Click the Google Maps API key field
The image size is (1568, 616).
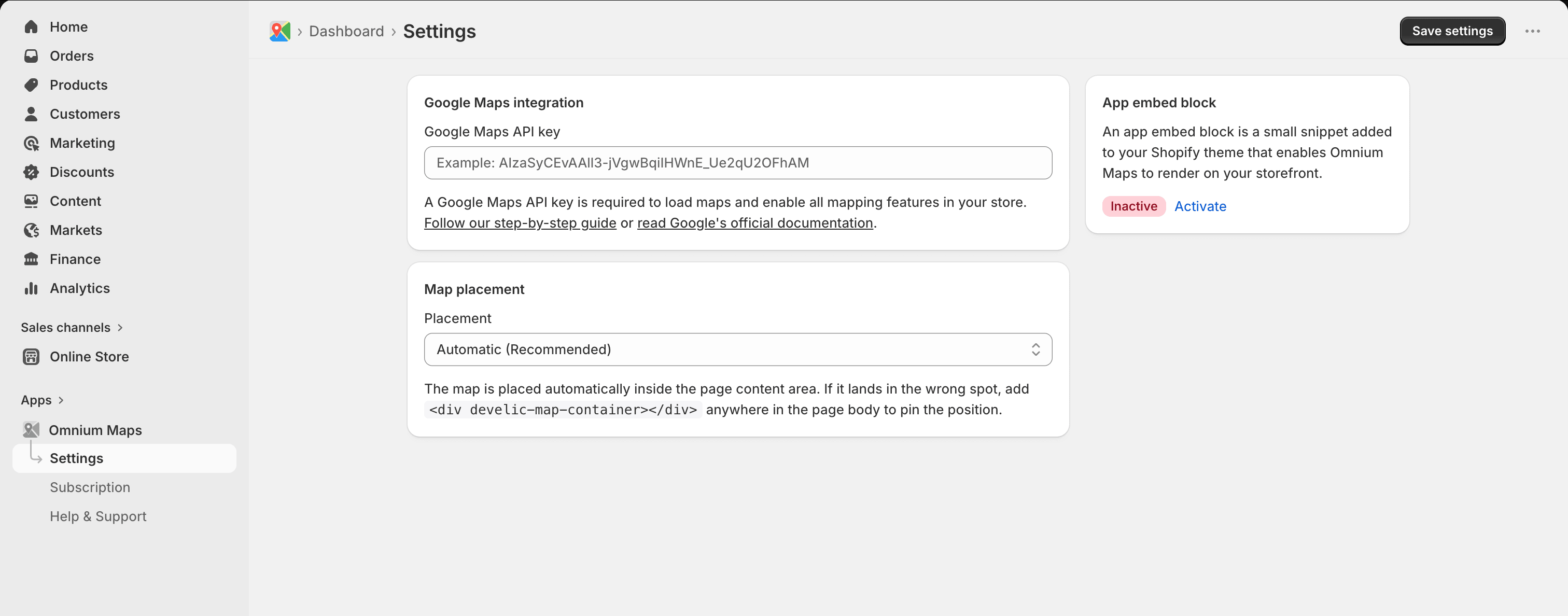737,162
